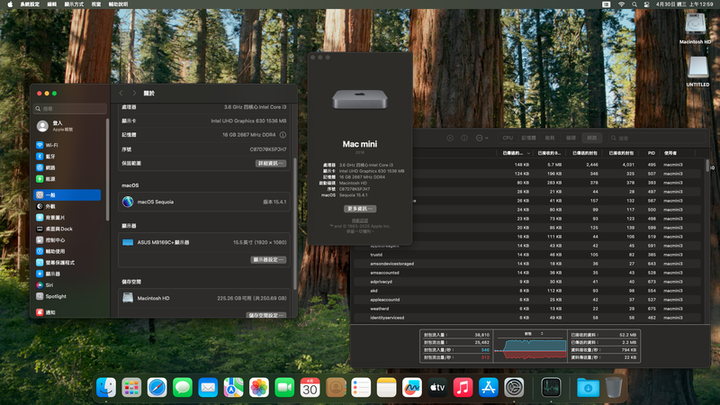Open App Store from the Dock
720x405 pixels.
[489, 388]
